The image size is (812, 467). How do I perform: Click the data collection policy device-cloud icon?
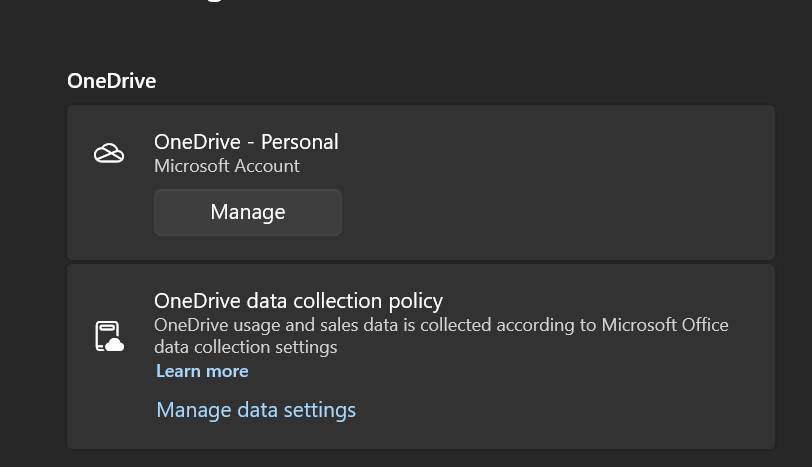(x=109, y=336)
